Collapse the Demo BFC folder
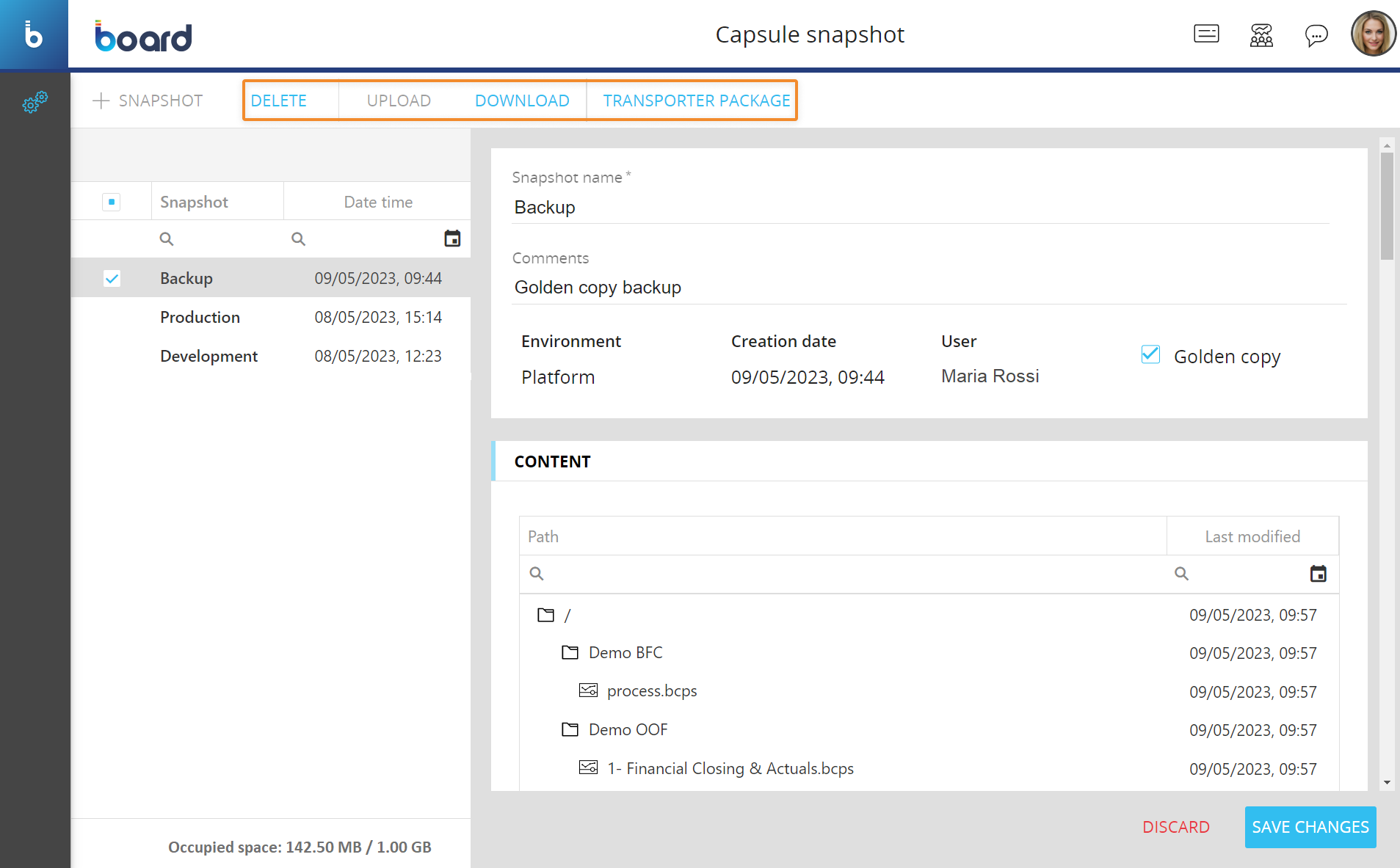This screenshot has width=1400, height=868. 570,652
